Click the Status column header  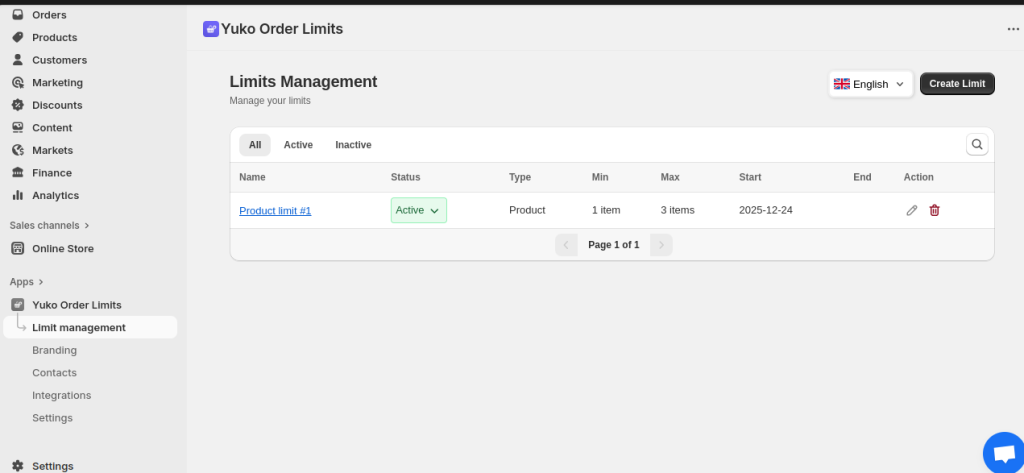coord(406,177)
